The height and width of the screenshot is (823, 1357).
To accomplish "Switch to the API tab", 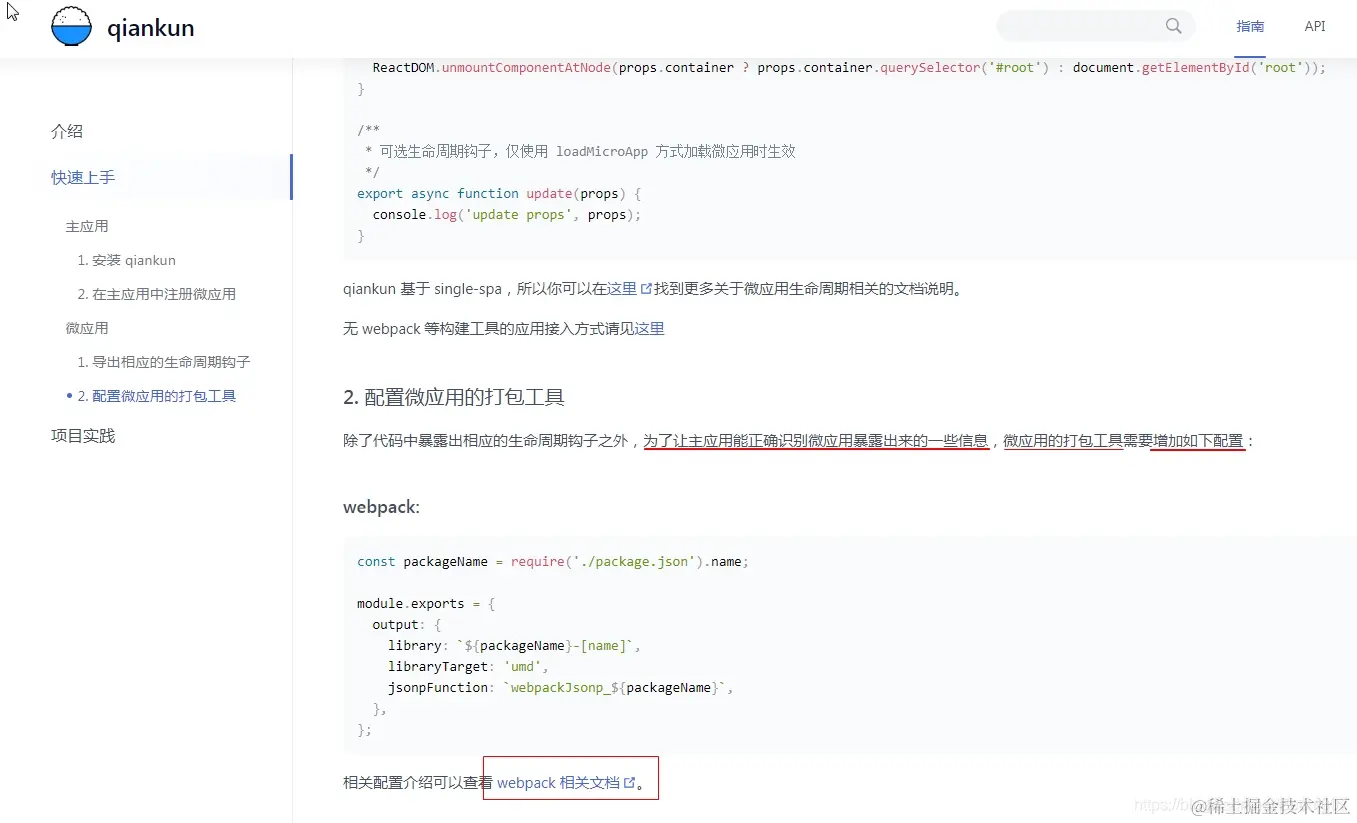I will coord(1315,26).
